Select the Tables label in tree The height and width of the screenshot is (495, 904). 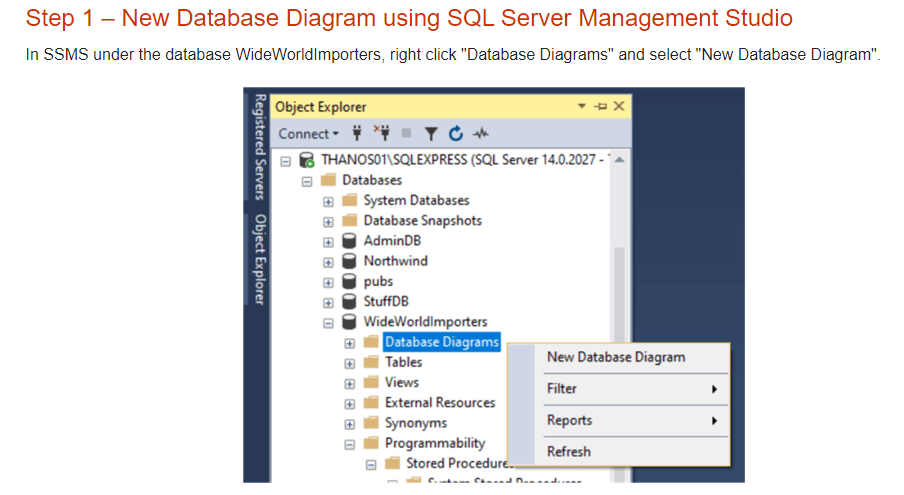[x=404, y=362]
